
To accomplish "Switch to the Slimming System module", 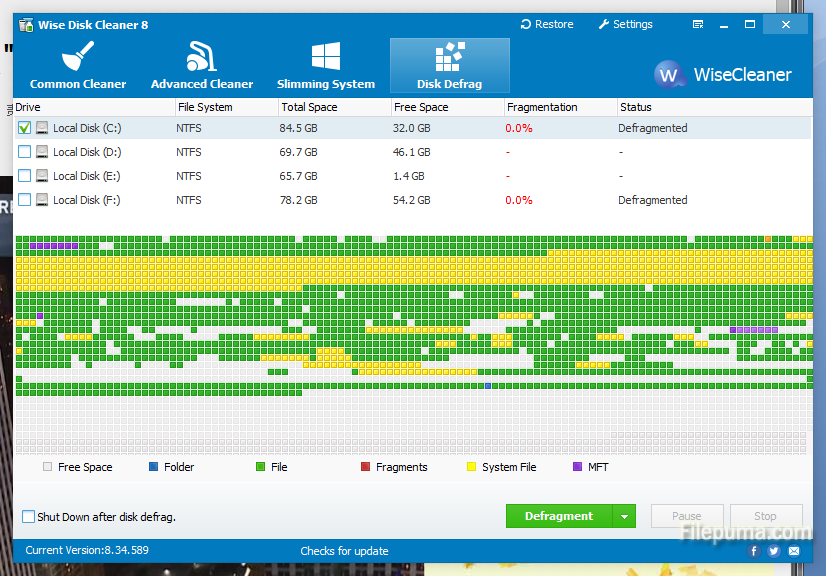I will pos(326,66).
